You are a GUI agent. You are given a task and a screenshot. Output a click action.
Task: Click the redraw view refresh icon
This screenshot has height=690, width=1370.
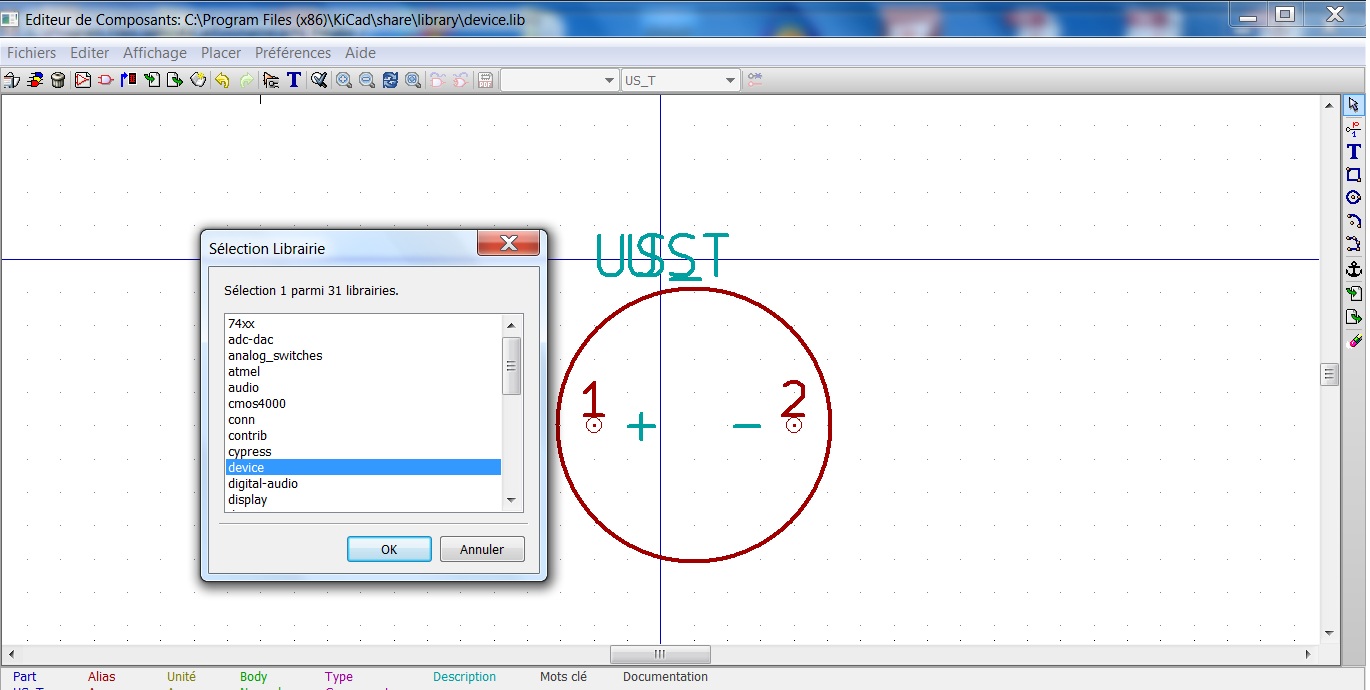pos(390,80)
